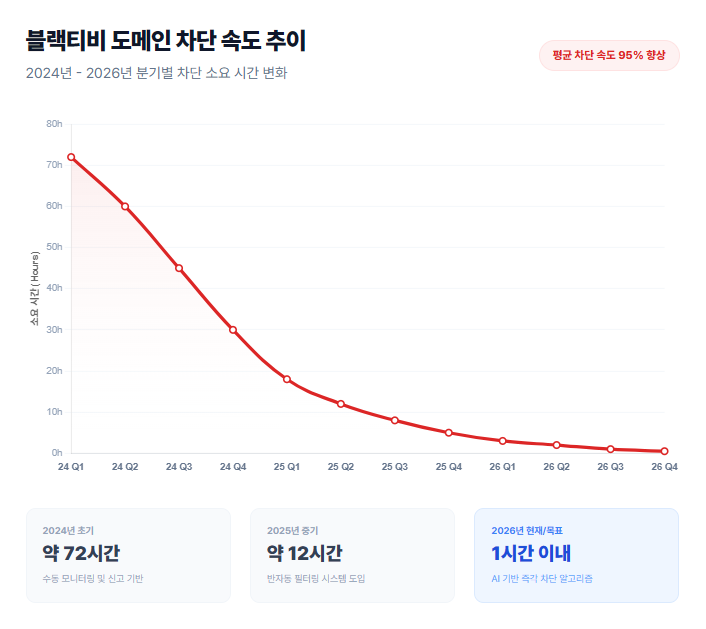The height and width of the screenshot is (629, 706).
Task: Click the '평균 차단 속도 95% 향상' badge
Action: (x=608, y=55)
